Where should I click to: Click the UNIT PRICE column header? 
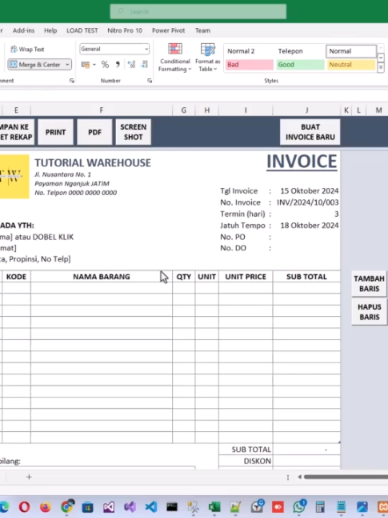tap(246, 277)
